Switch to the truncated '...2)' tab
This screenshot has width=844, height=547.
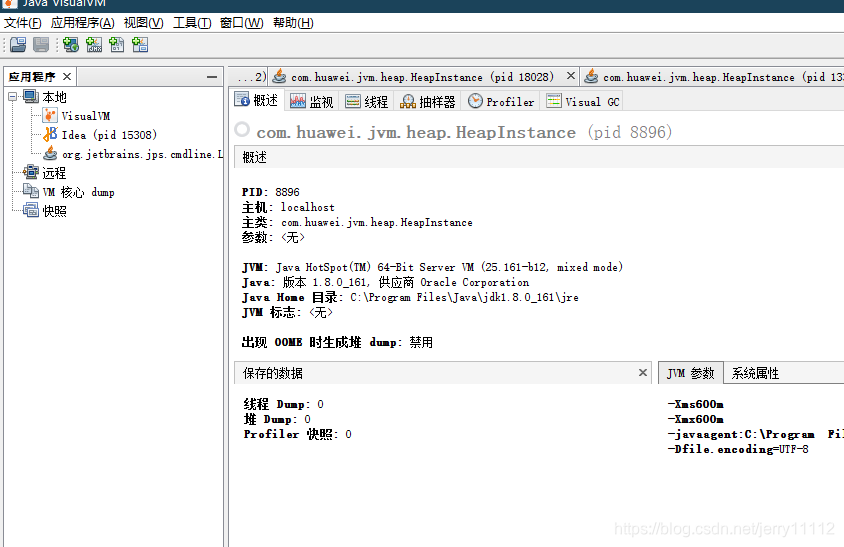tap(250, 77)
